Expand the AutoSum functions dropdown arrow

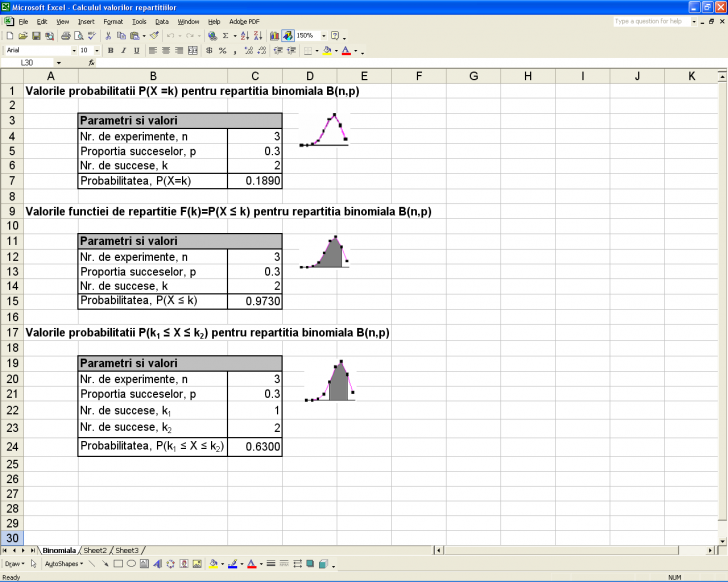(235, 36)
